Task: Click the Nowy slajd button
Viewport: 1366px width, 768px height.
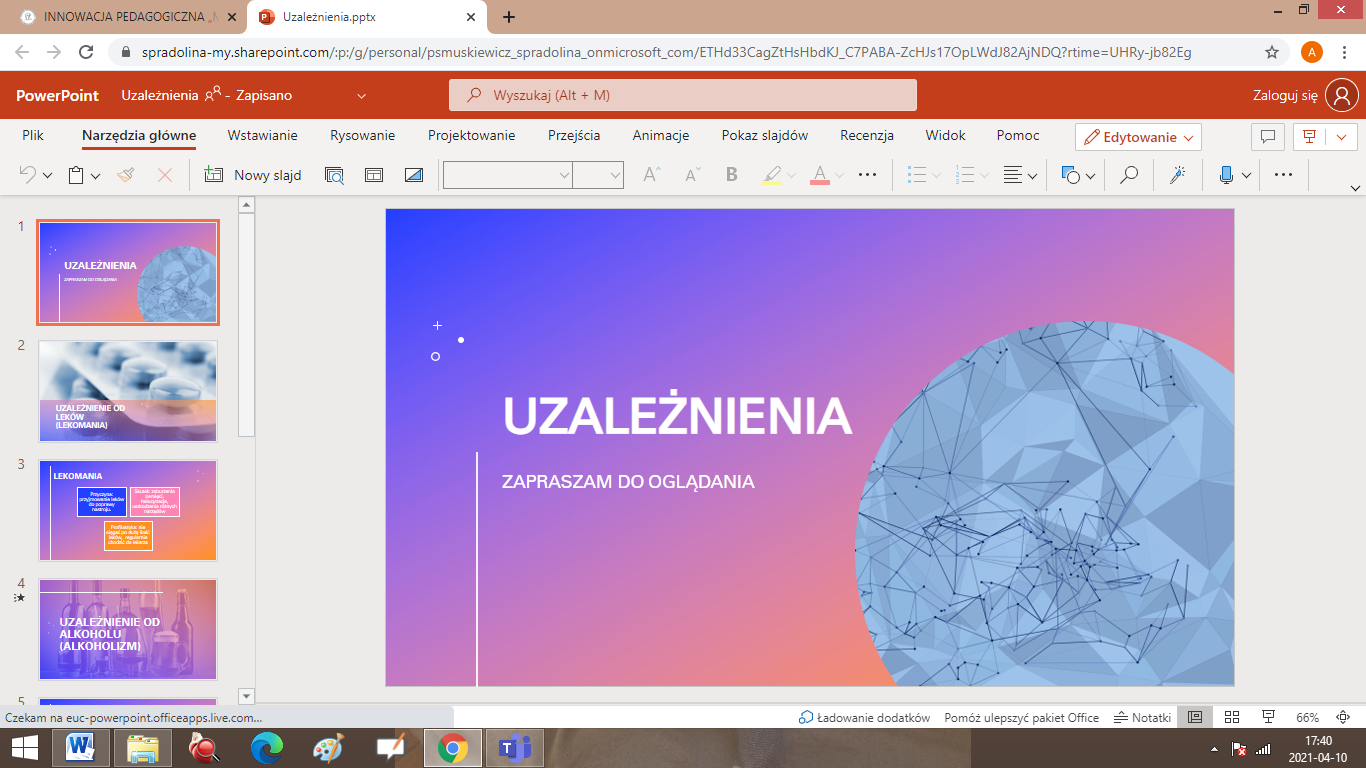Action: (x=253, y=175)
